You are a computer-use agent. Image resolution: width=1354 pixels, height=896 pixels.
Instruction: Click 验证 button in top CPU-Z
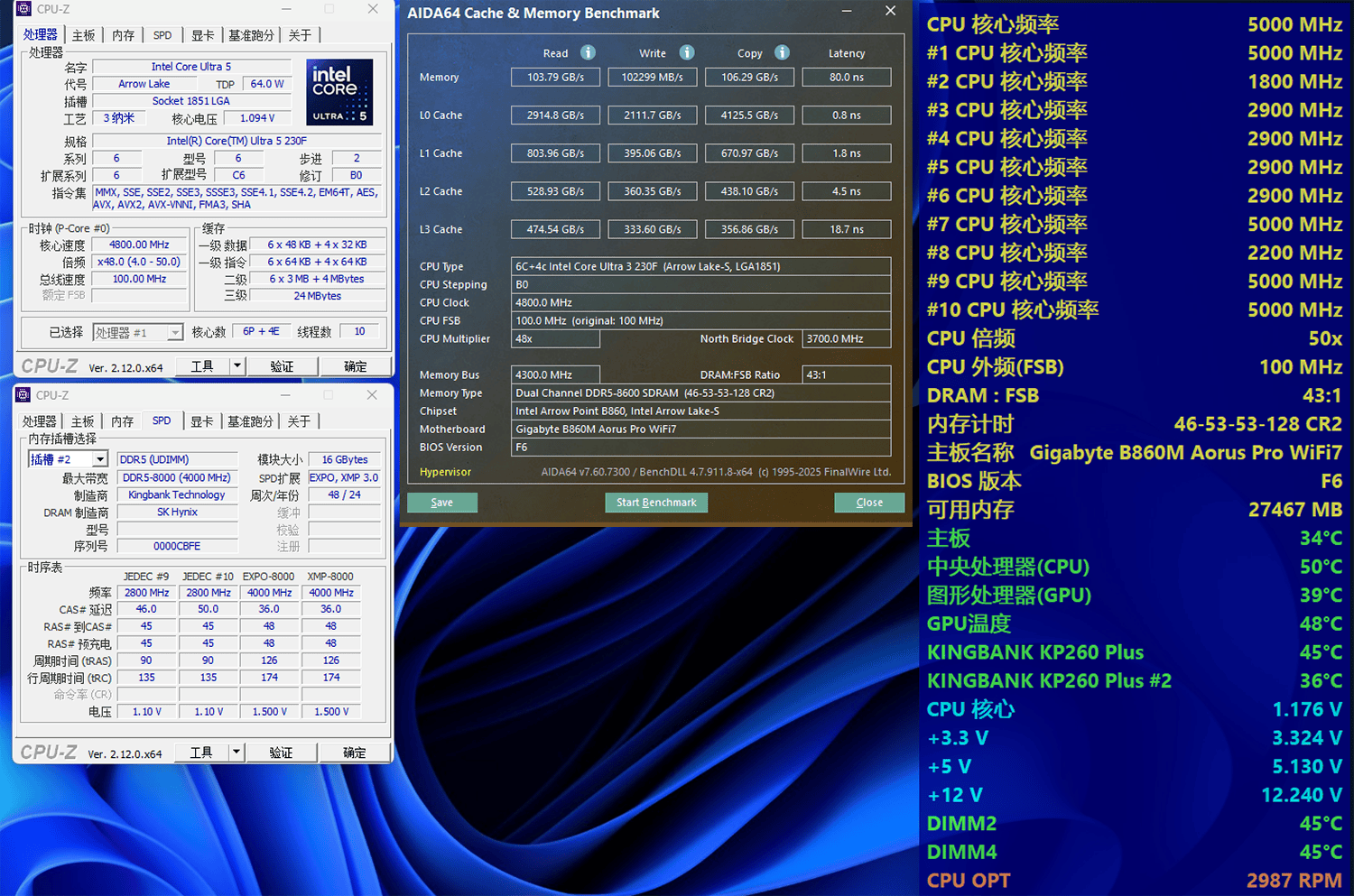282,365
